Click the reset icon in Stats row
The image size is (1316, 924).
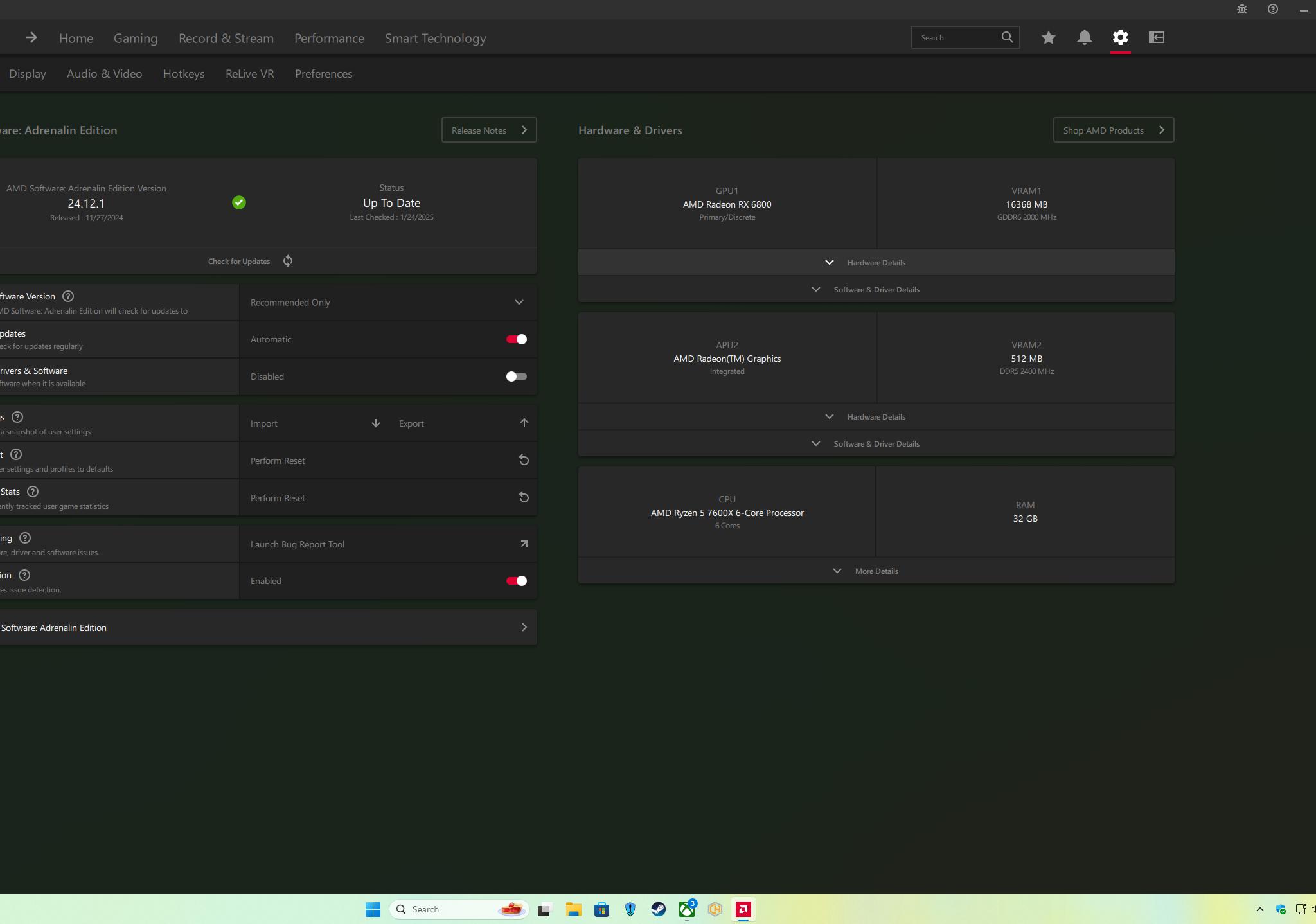tap(524, 497)
